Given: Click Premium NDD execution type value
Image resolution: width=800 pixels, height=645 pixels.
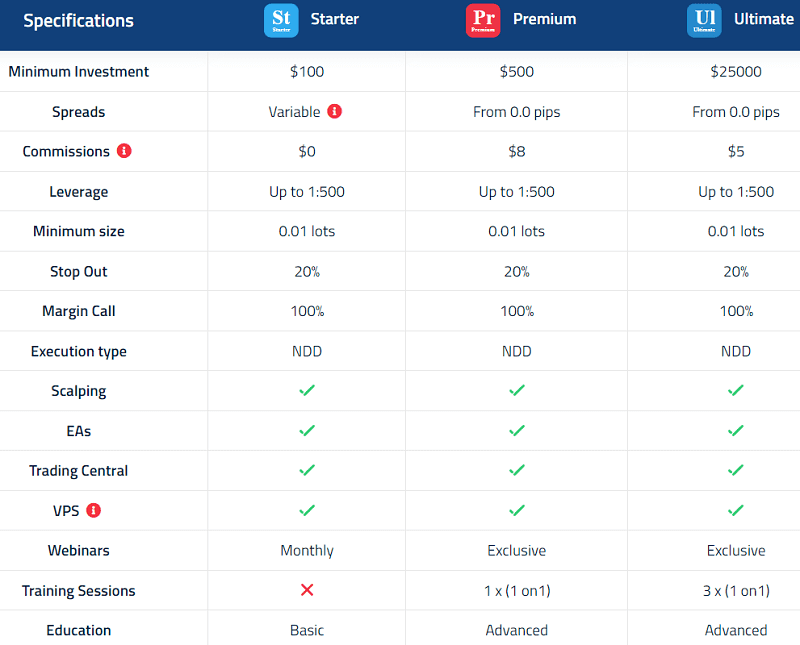Looking at the screenshot, I should tap(517, 351).
